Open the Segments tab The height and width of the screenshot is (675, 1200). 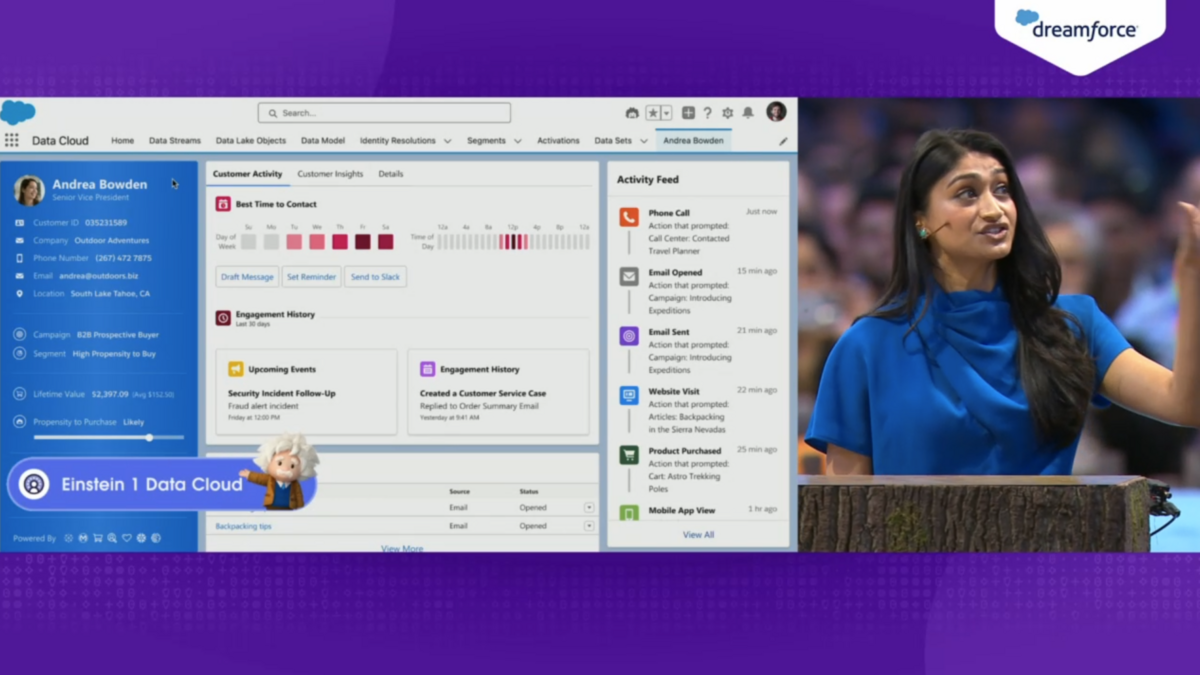click(486, 141)
